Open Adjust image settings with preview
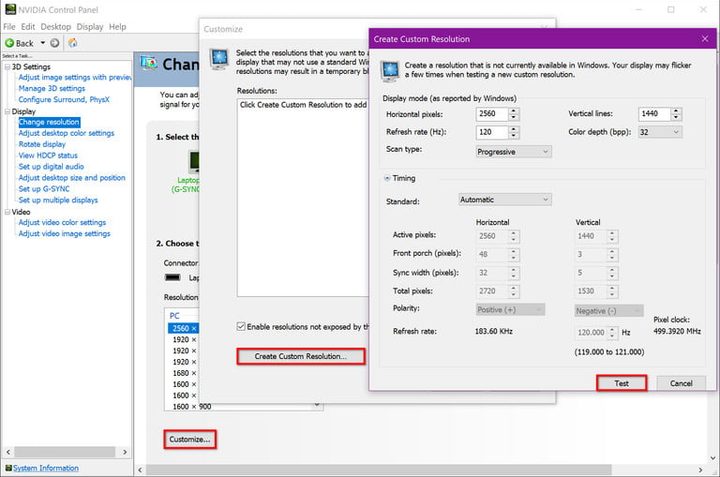720x477 pixels. [75, 77]
